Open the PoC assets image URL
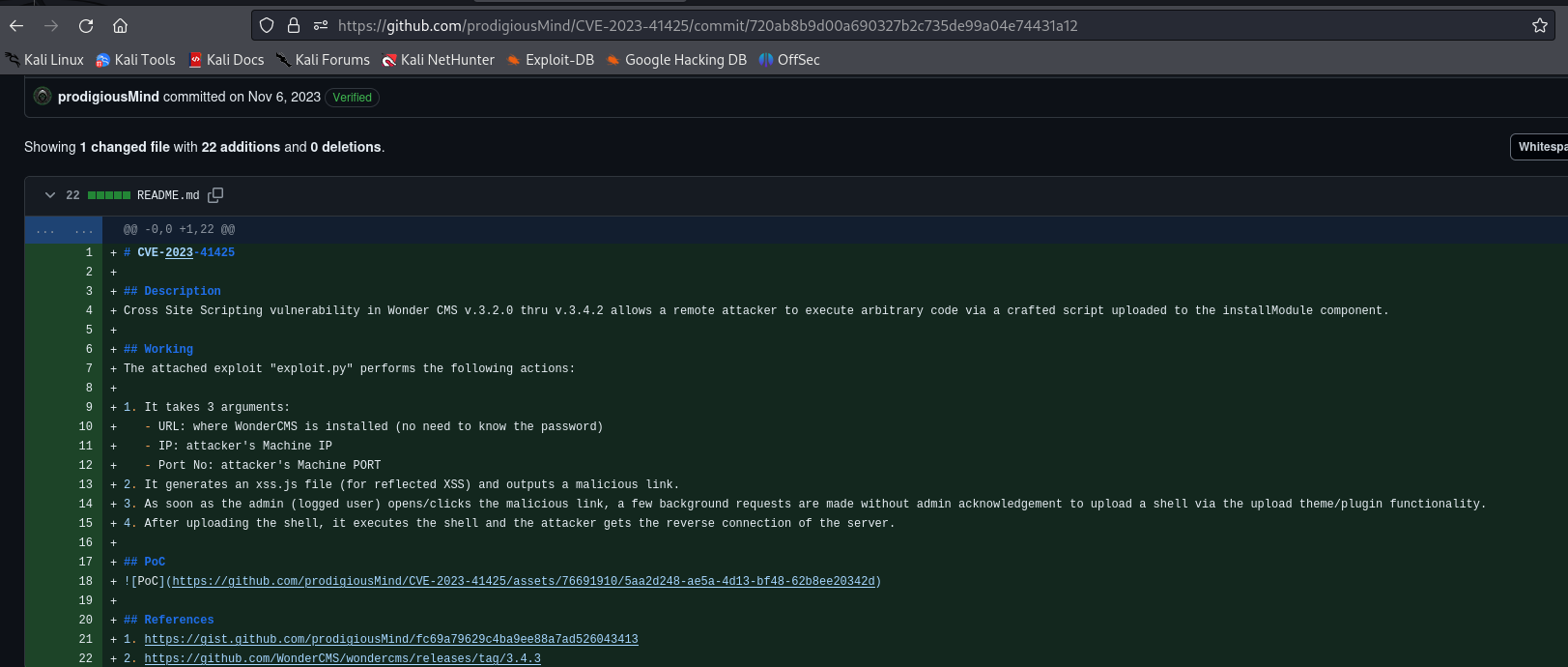 click(x=524, y=581)
